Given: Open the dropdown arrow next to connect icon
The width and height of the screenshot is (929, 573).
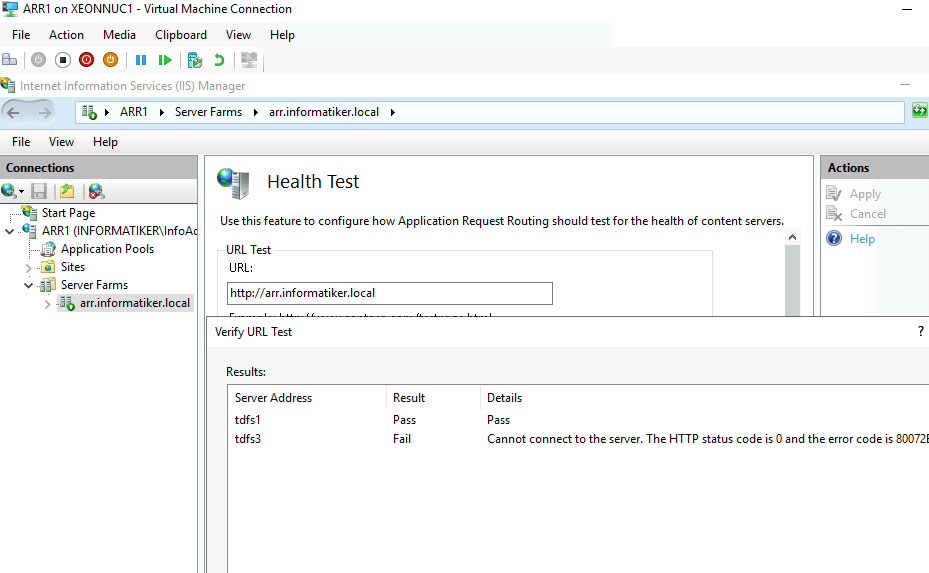Looking at the screenshot, I should click(21, 191).
